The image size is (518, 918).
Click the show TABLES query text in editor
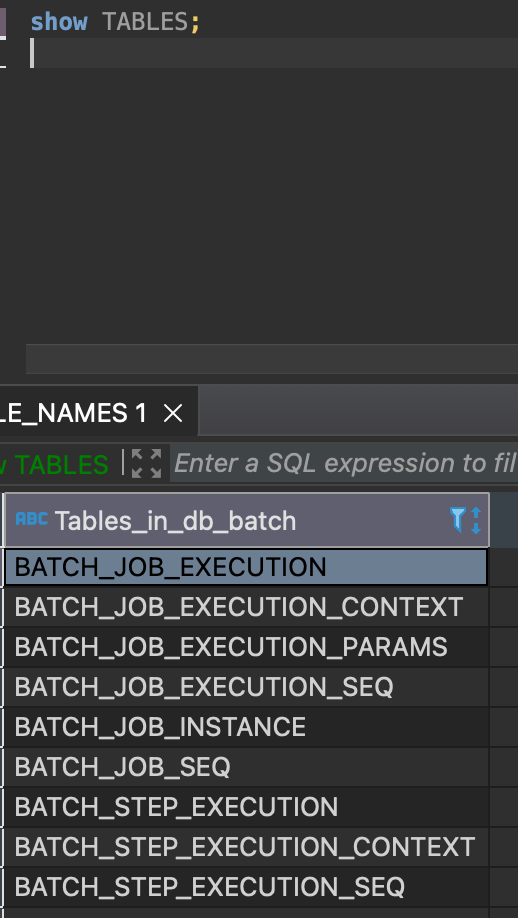click(x=115, y=22)
